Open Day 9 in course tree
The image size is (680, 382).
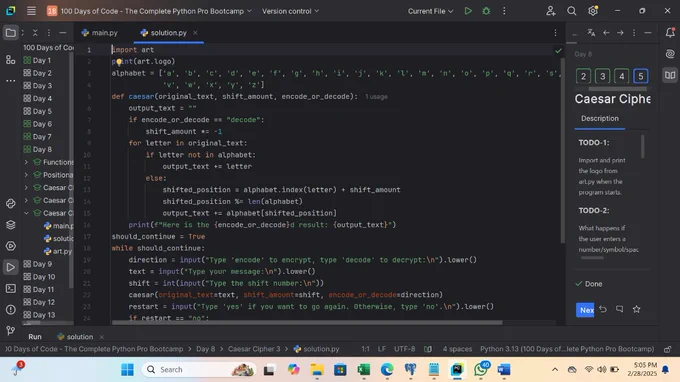click(42, 264)
